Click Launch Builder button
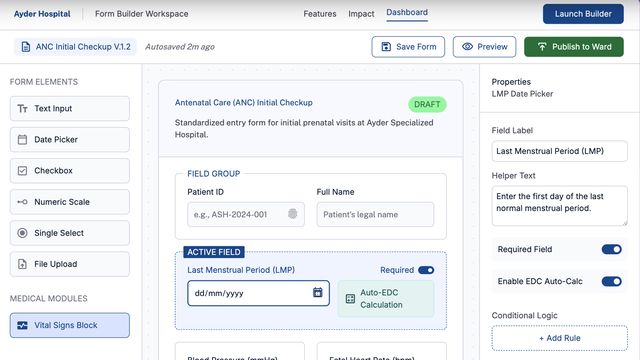 pyautogui.click(x=583, y=14)
